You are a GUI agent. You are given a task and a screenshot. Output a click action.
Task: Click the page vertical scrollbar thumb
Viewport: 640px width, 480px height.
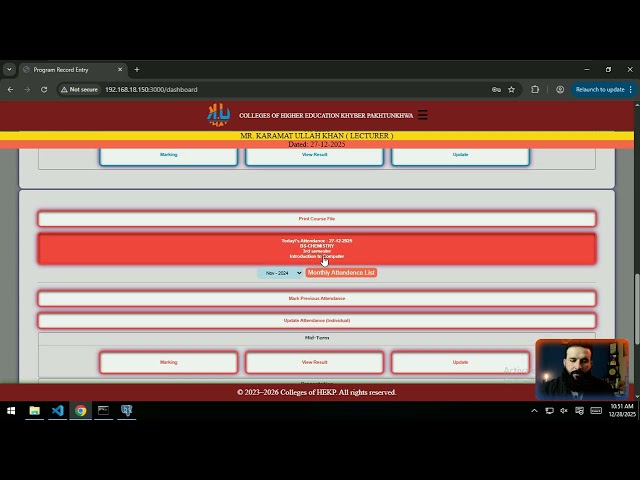(637, 308)
